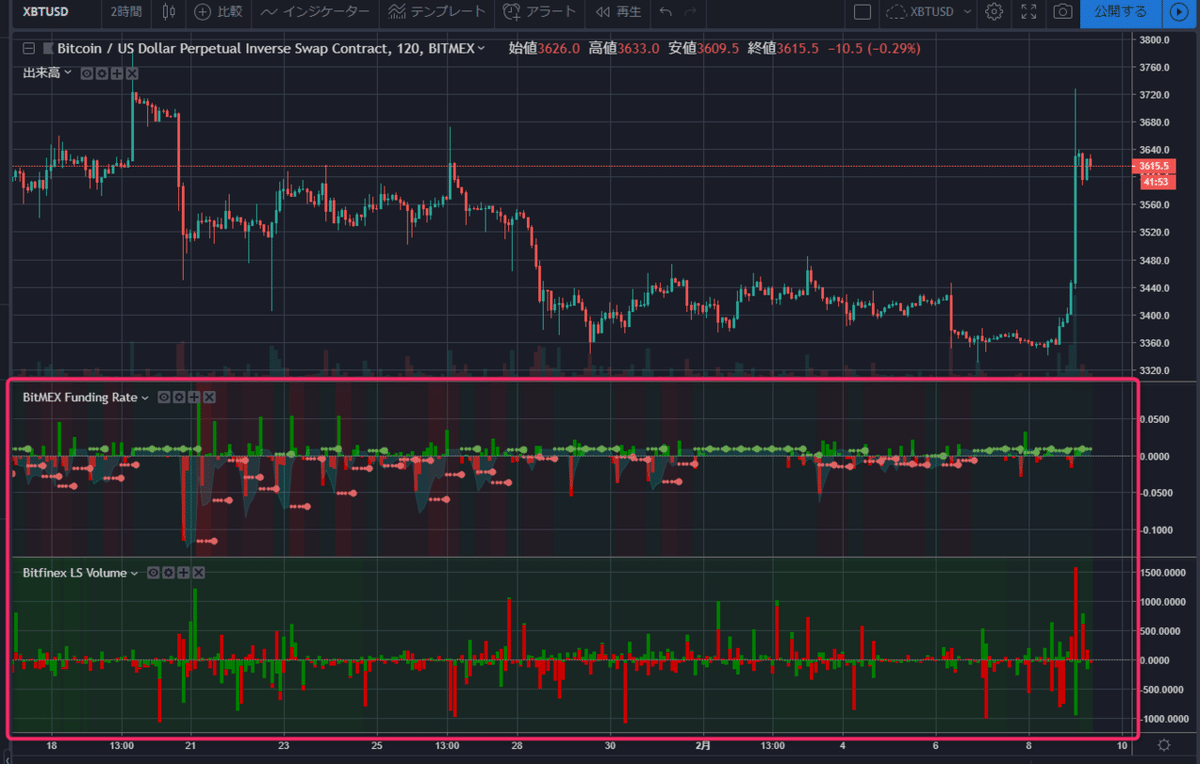Screen dimensions: 1200x764
Task: Open the インジケーター indicators menu
Action: pos(315,12)
